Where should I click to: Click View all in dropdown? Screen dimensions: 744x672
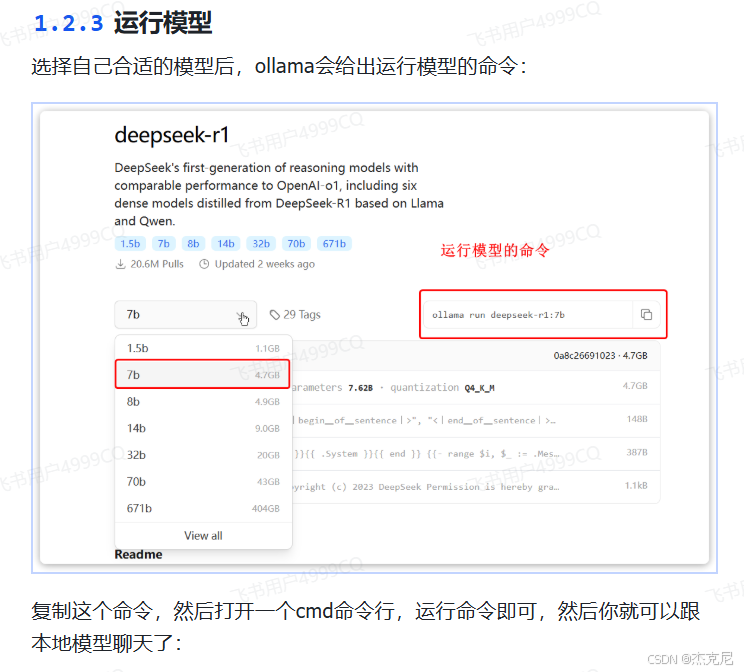point(203,535)
